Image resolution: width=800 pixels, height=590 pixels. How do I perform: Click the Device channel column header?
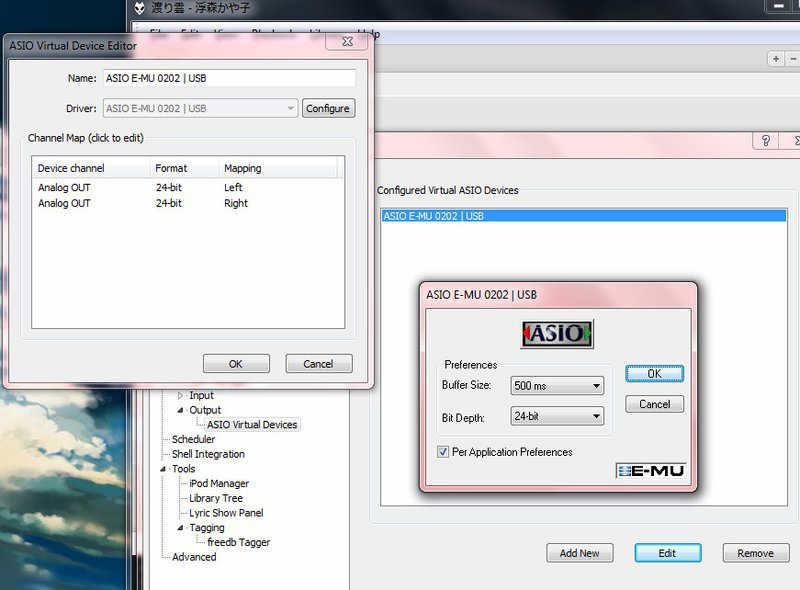pos(91,168)
